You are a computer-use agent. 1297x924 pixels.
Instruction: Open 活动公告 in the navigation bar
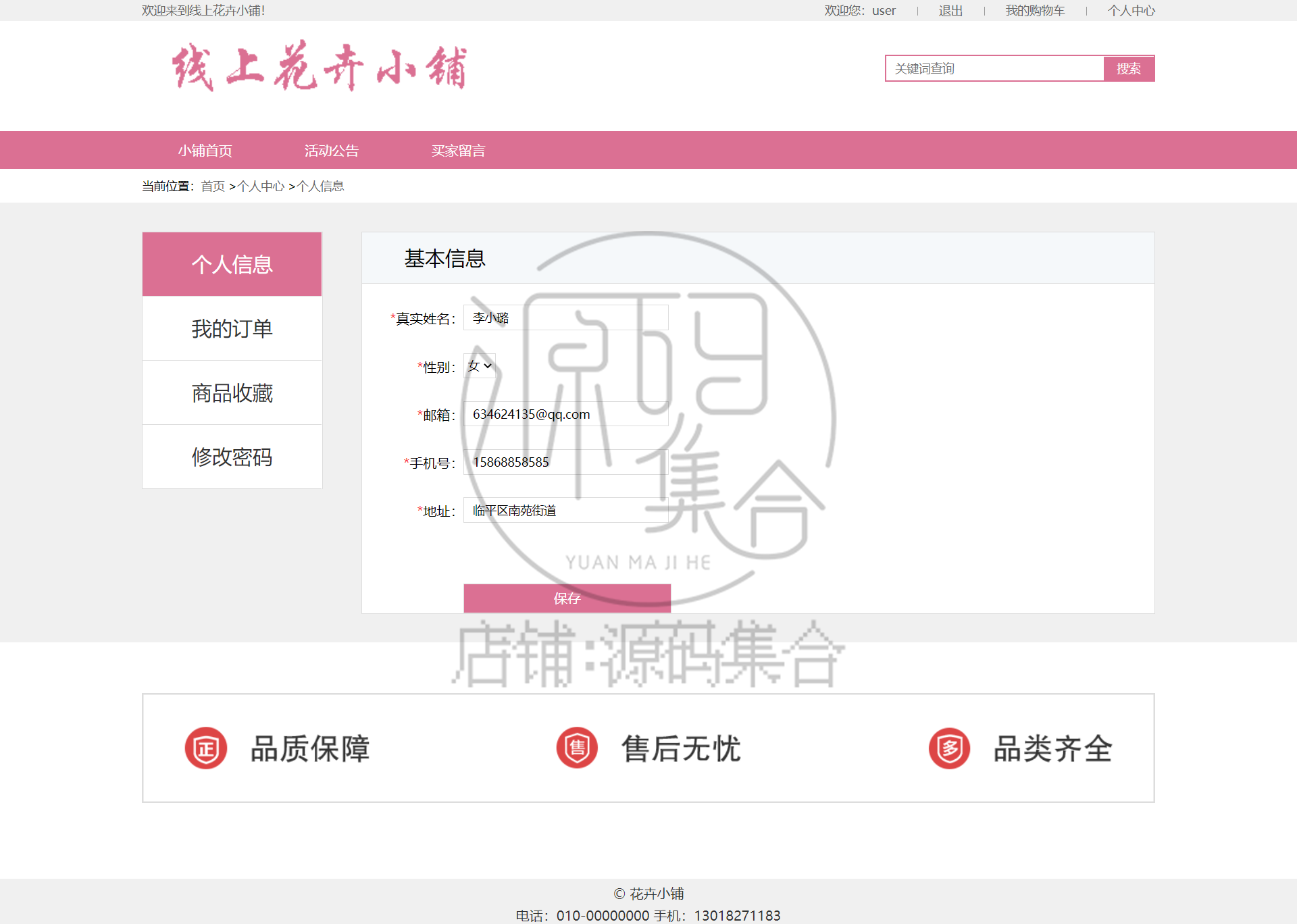click(332, 151)
